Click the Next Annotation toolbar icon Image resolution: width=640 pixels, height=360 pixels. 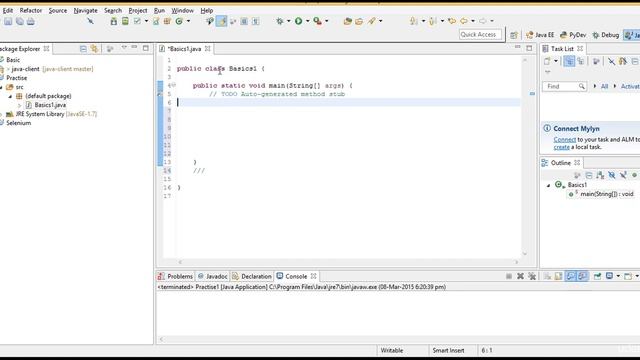click(413, 21)
